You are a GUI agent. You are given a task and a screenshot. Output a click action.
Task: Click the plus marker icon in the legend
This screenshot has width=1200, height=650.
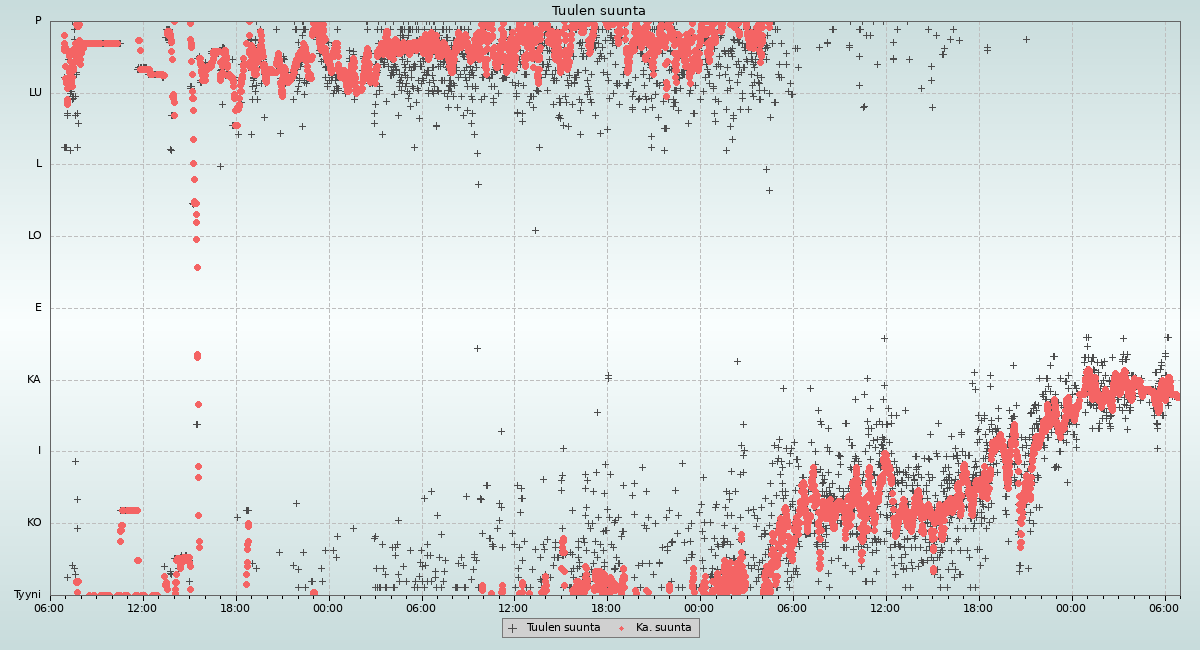[x=513, y=628]
